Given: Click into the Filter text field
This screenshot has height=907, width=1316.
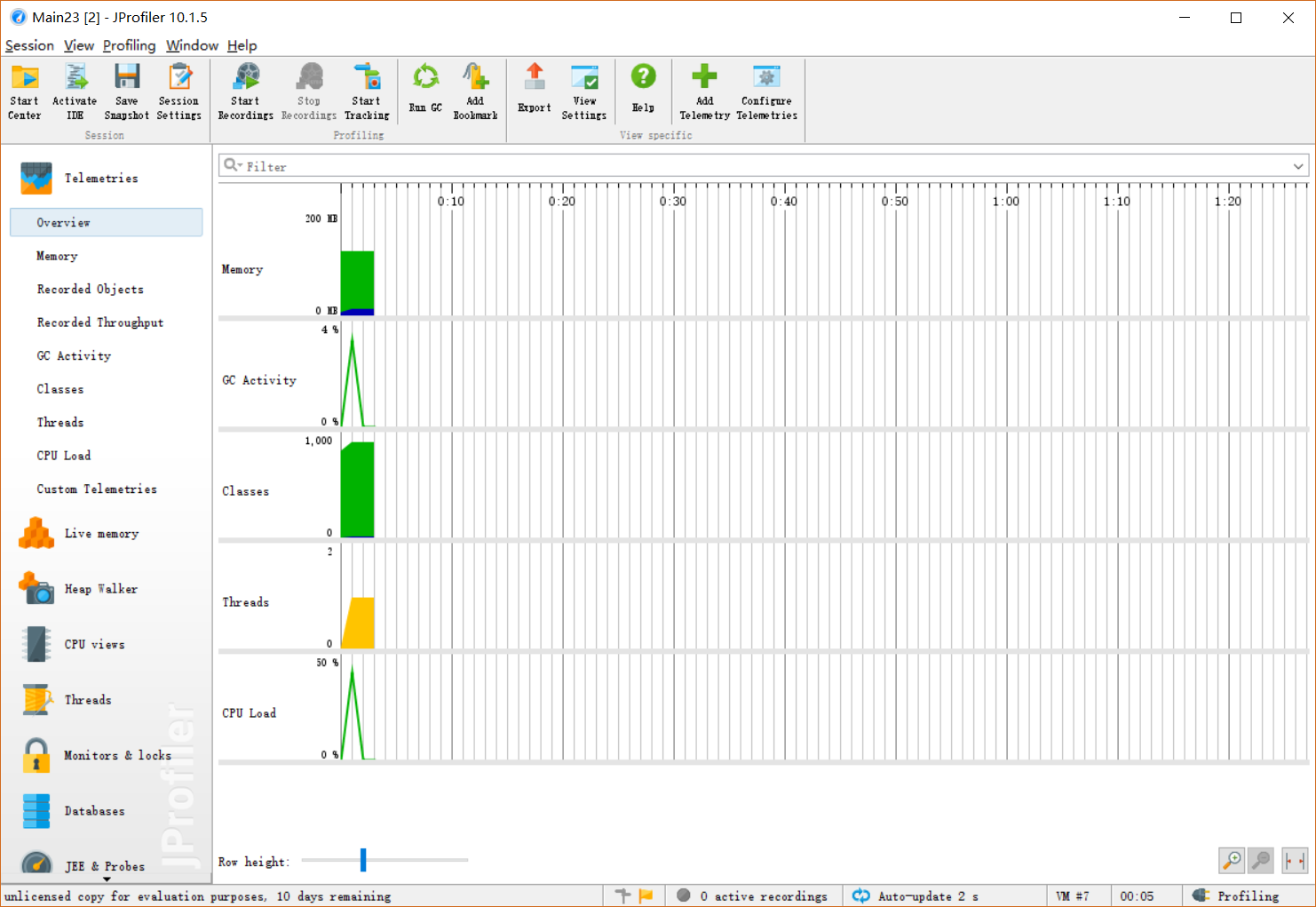Looking at the screenshot, I should pos(764,166).
